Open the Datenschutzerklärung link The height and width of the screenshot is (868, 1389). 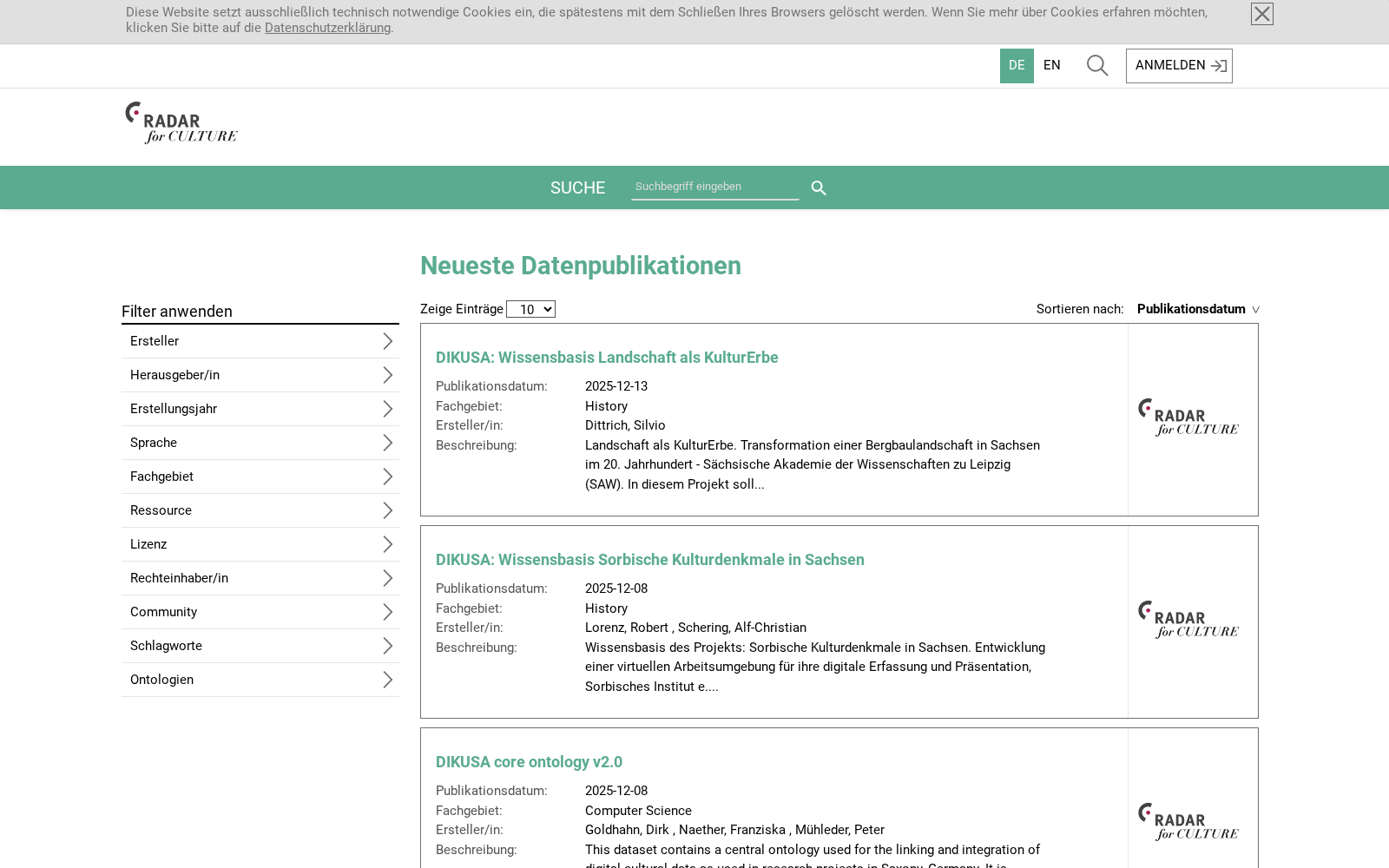(x=327, y=28)
